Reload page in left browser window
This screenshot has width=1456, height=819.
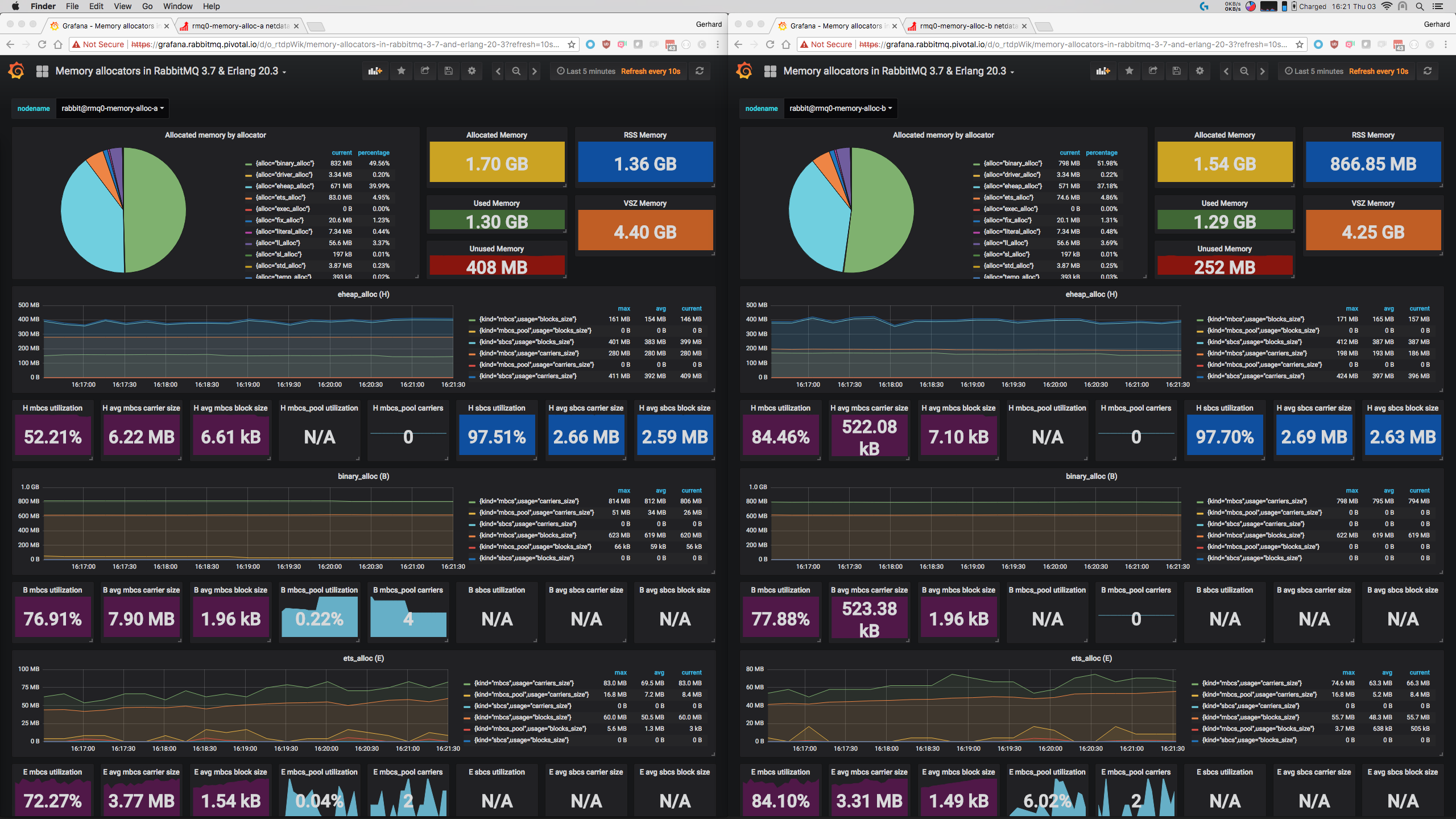(x=42, y=44)
